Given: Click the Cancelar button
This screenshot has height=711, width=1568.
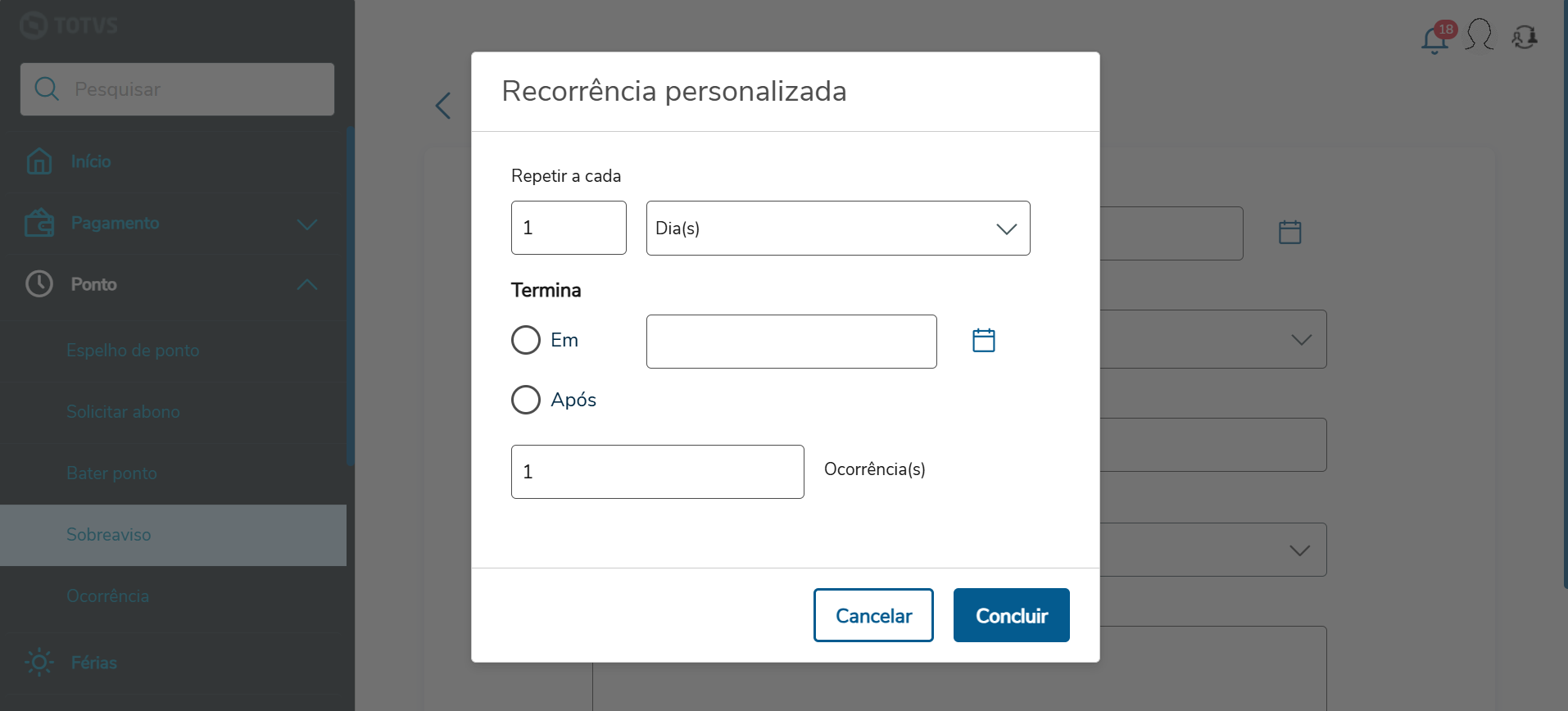Looking at the screenshot, I should point(873,615).
